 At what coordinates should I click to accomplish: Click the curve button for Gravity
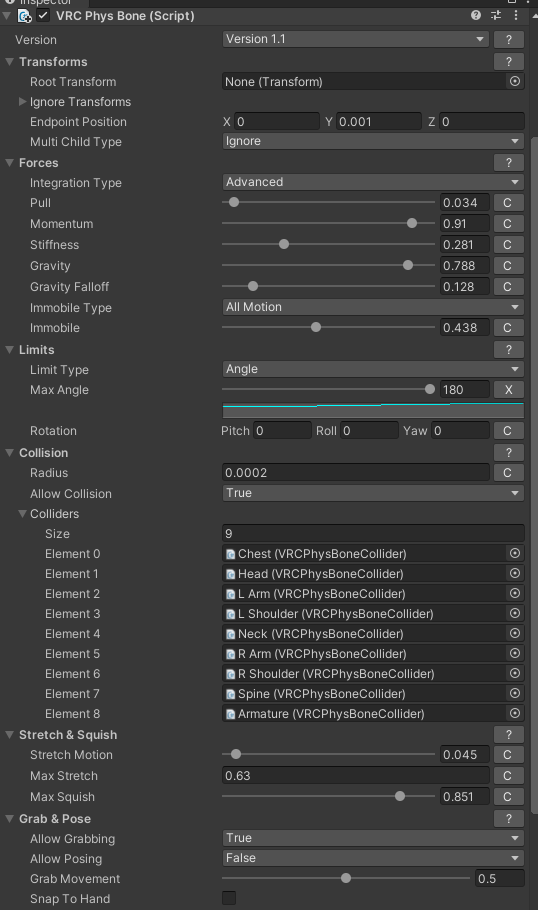pos(509,265)
